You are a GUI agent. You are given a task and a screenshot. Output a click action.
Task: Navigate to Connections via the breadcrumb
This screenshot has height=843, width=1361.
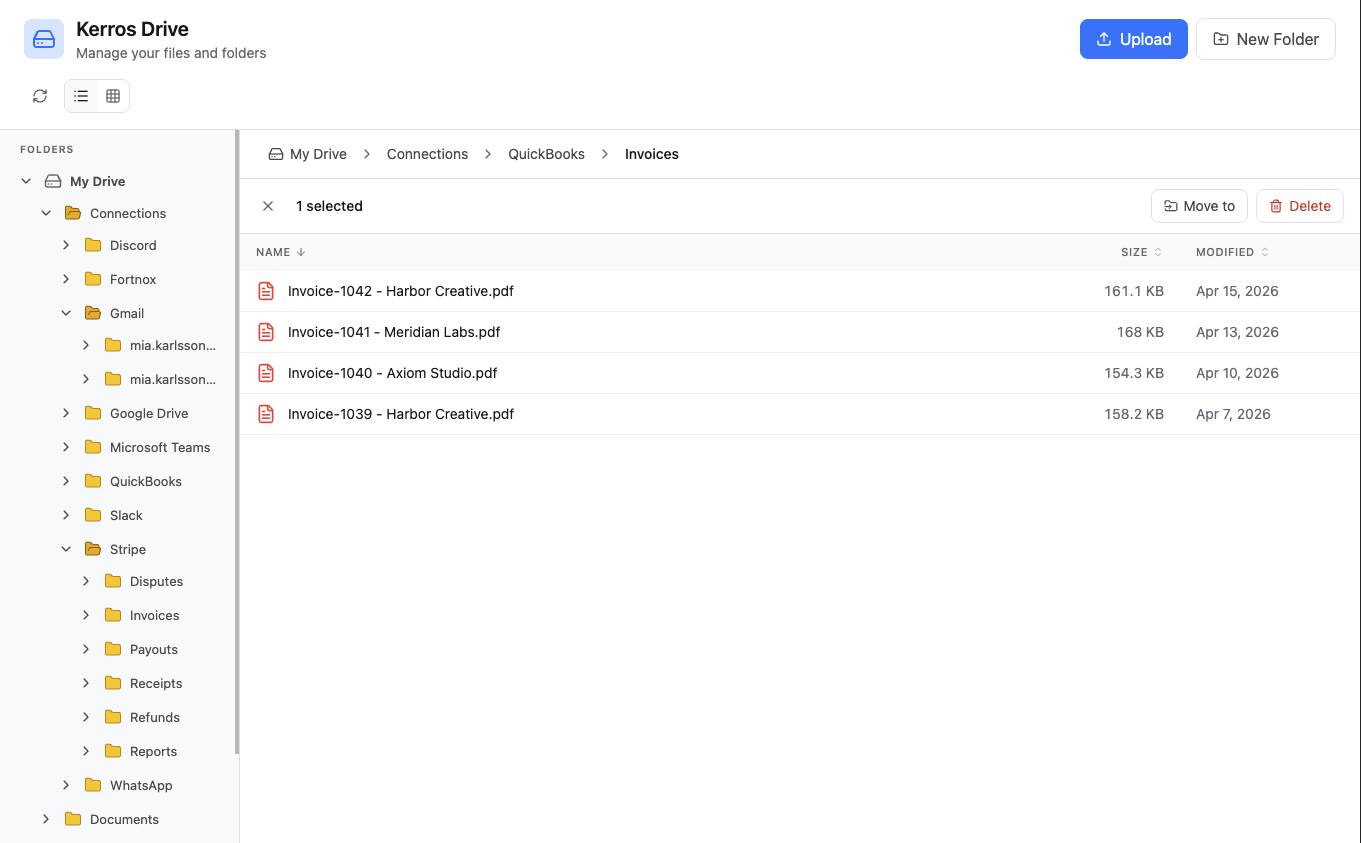point(427,153)
